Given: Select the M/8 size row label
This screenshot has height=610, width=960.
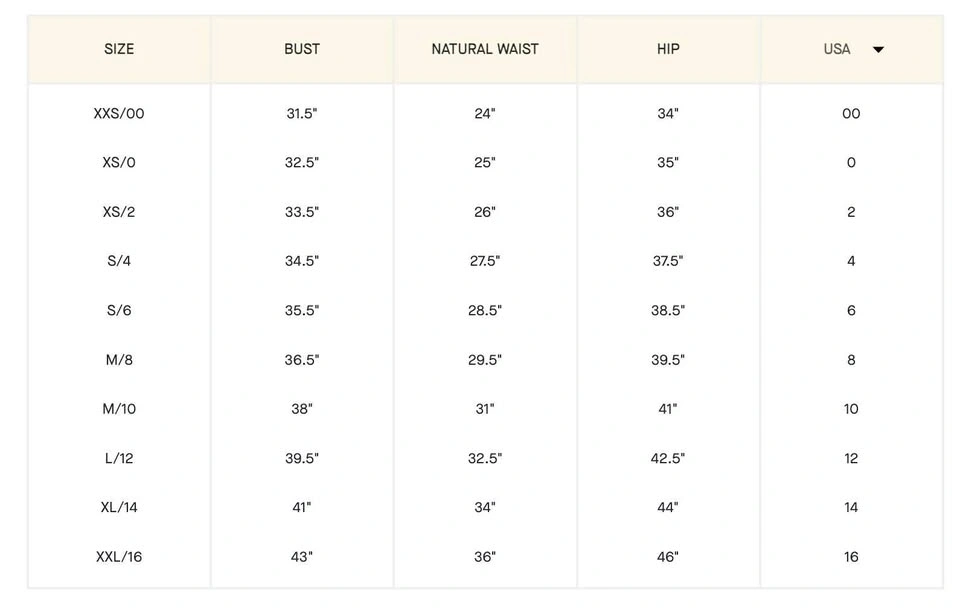Looking at the screenshot, I should [119, 360].
